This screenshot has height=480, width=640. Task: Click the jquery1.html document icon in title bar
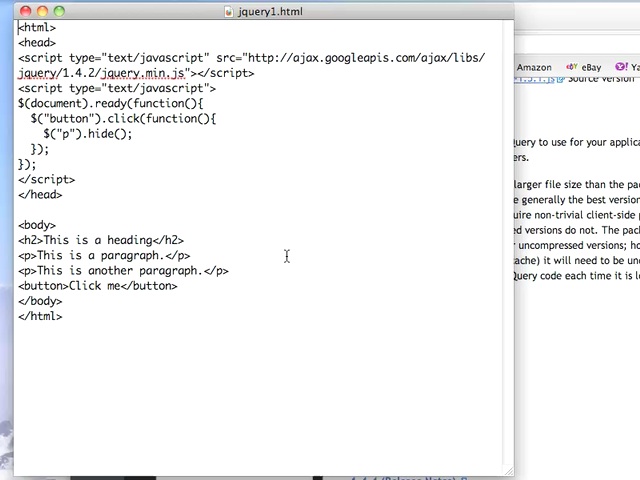coord(229,11)
